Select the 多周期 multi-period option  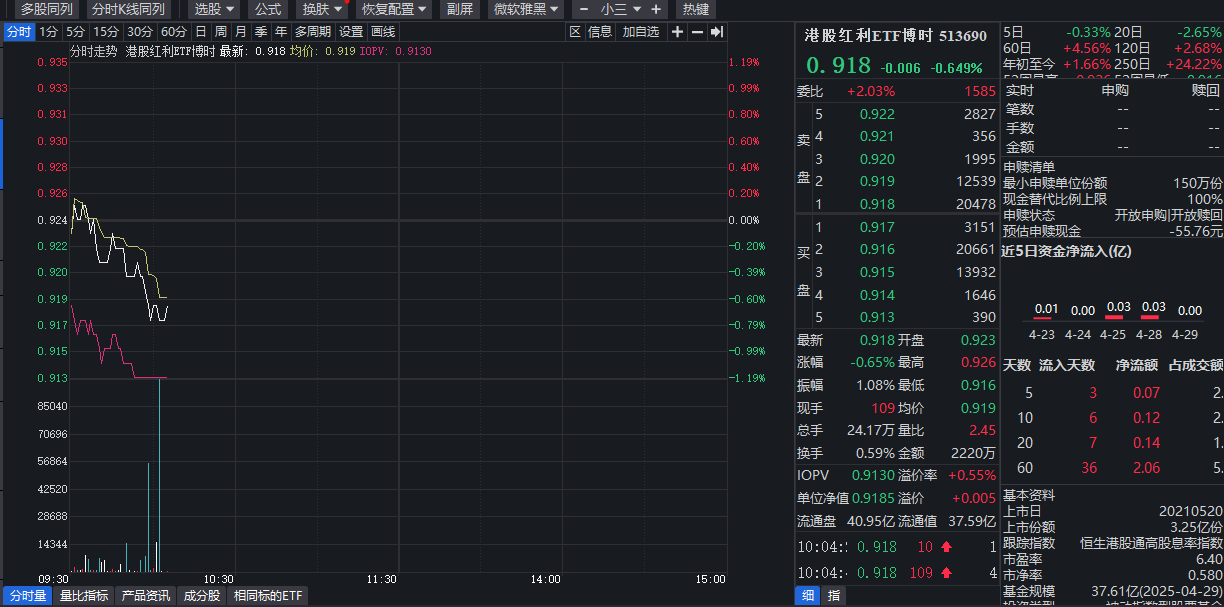tap(313, 31)
